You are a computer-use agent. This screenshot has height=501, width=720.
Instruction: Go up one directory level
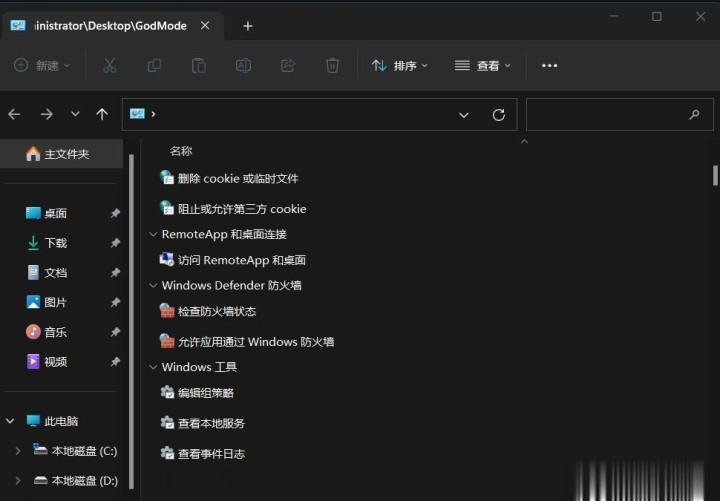pyautogui.click(x=101, y=115)
